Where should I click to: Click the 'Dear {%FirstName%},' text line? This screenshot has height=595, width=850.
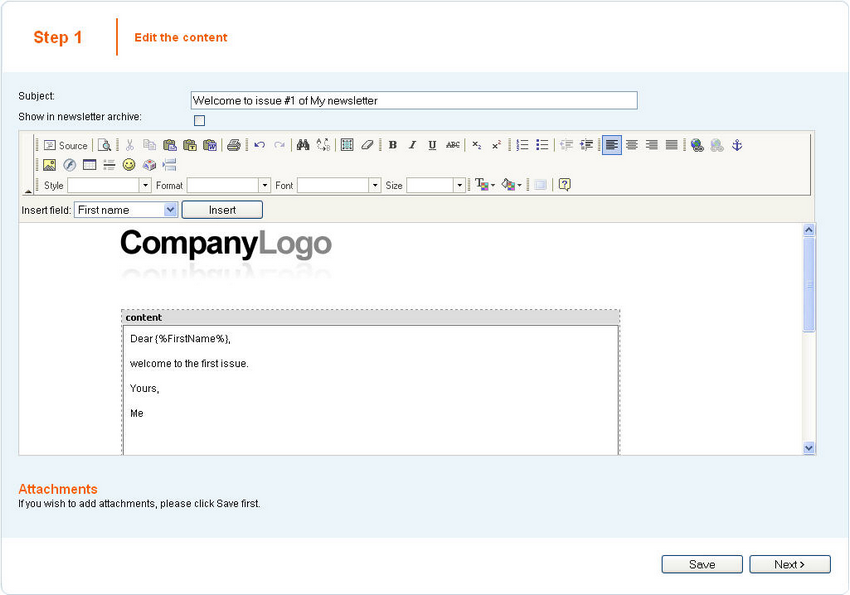pos(181,339)
